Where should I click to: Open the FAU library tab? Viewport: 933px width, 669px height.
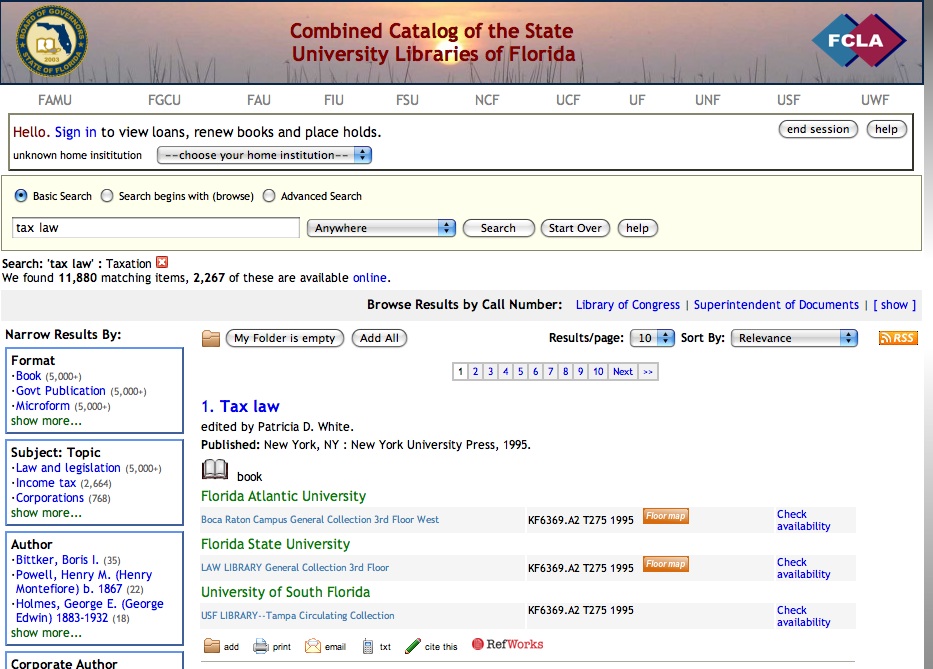[259, 100]
